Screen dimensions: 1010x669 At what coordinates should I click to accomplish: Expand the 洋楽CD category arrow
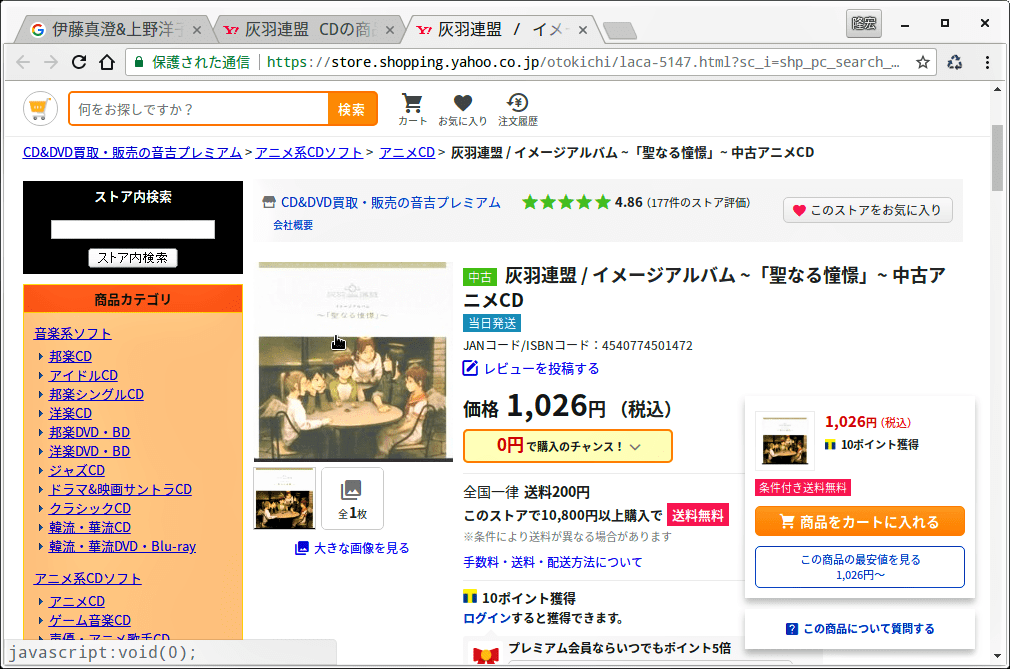41,413
